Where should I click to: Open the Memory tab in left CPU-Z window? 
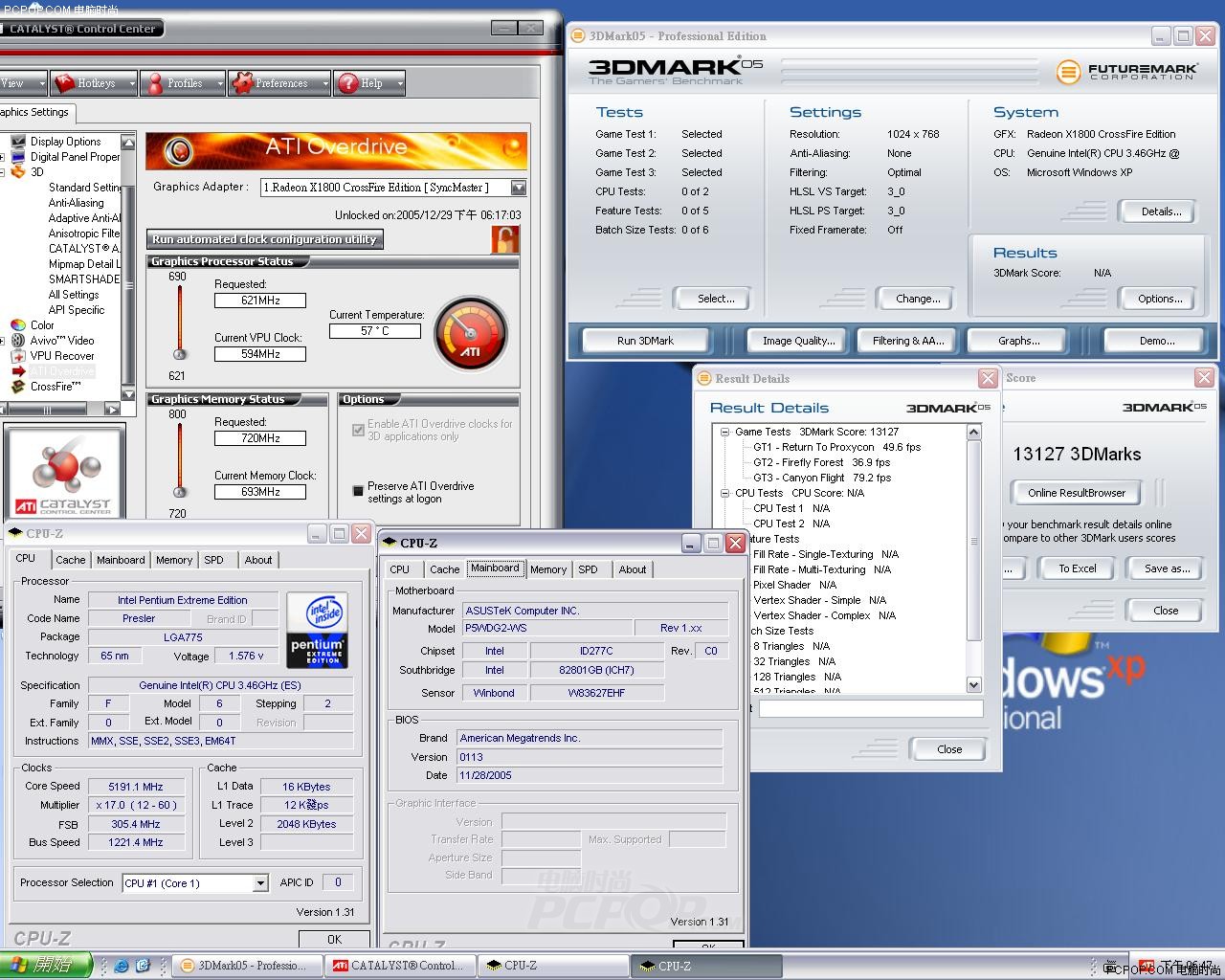pyautogui.click(x=174, y=560)
